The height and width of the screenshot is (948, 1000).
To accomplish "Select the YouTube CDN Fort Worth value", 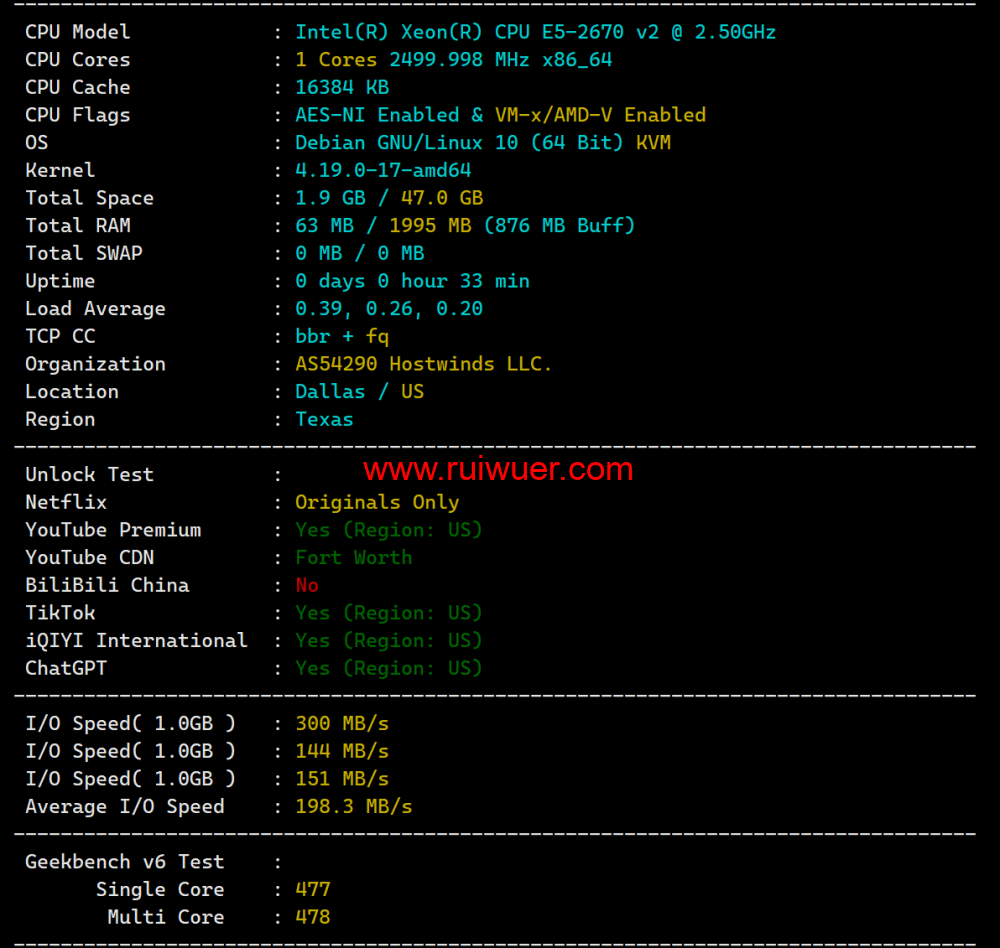I will tap(353, 558).
